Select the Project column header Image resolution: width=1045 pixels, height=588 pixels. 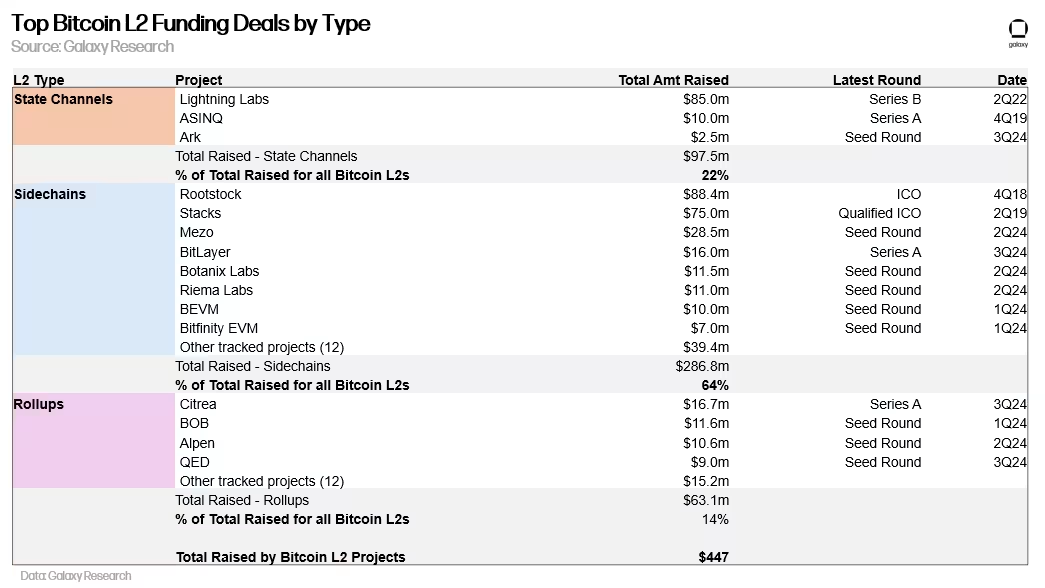point(198,80)
